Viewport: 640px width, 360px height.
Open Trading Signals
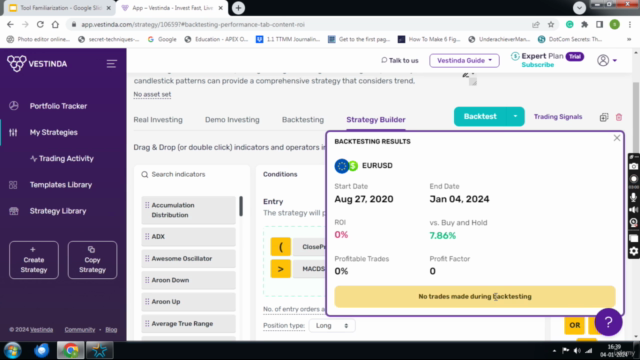pos(558,117)
